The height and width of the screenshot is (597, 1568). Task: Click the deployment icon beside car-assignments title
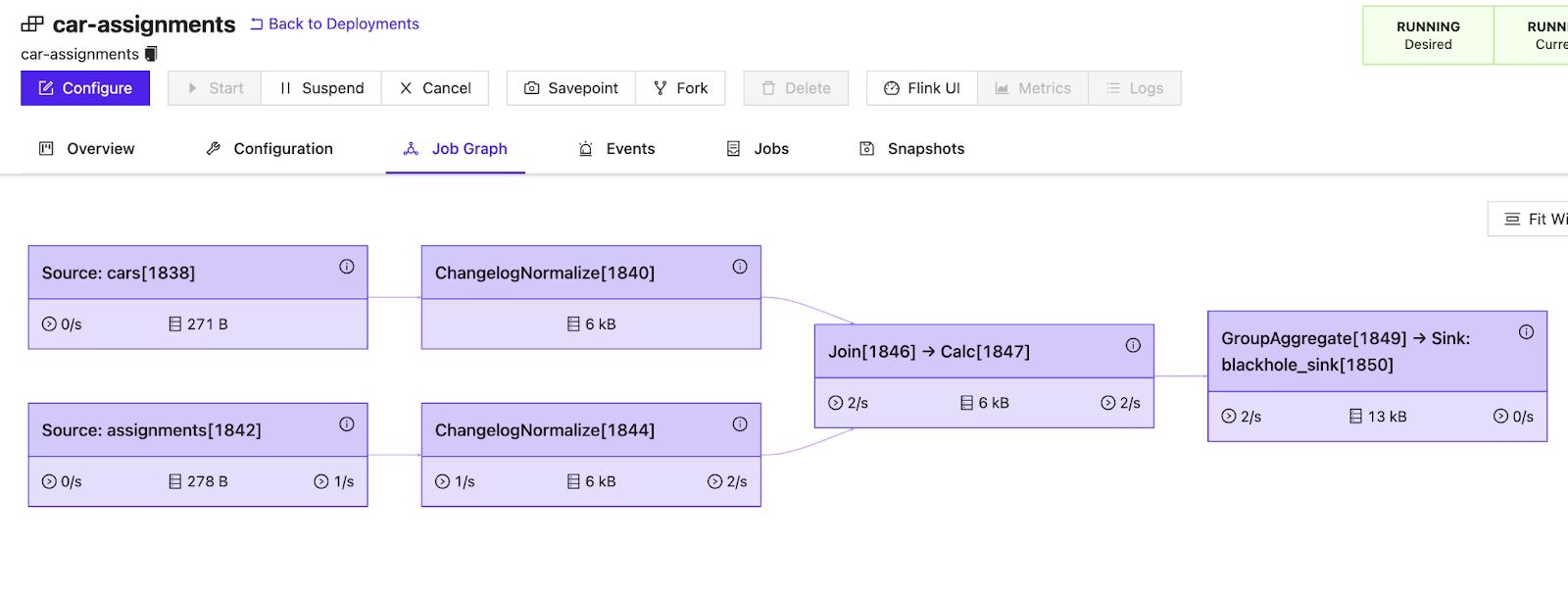coord(32,25)
